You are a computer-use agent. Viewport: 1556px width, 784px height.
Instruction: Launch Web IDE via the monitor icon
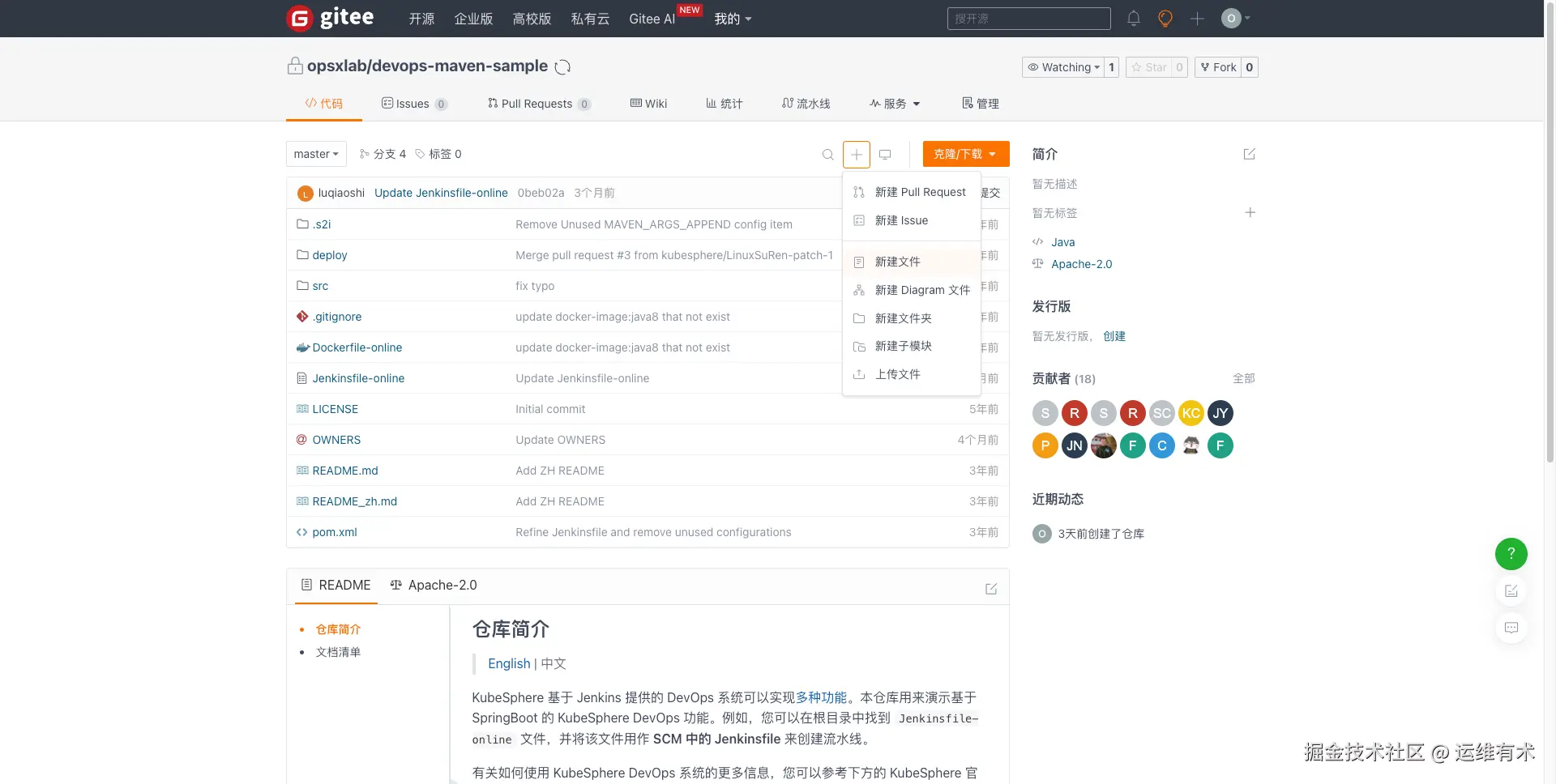point(885,154)
